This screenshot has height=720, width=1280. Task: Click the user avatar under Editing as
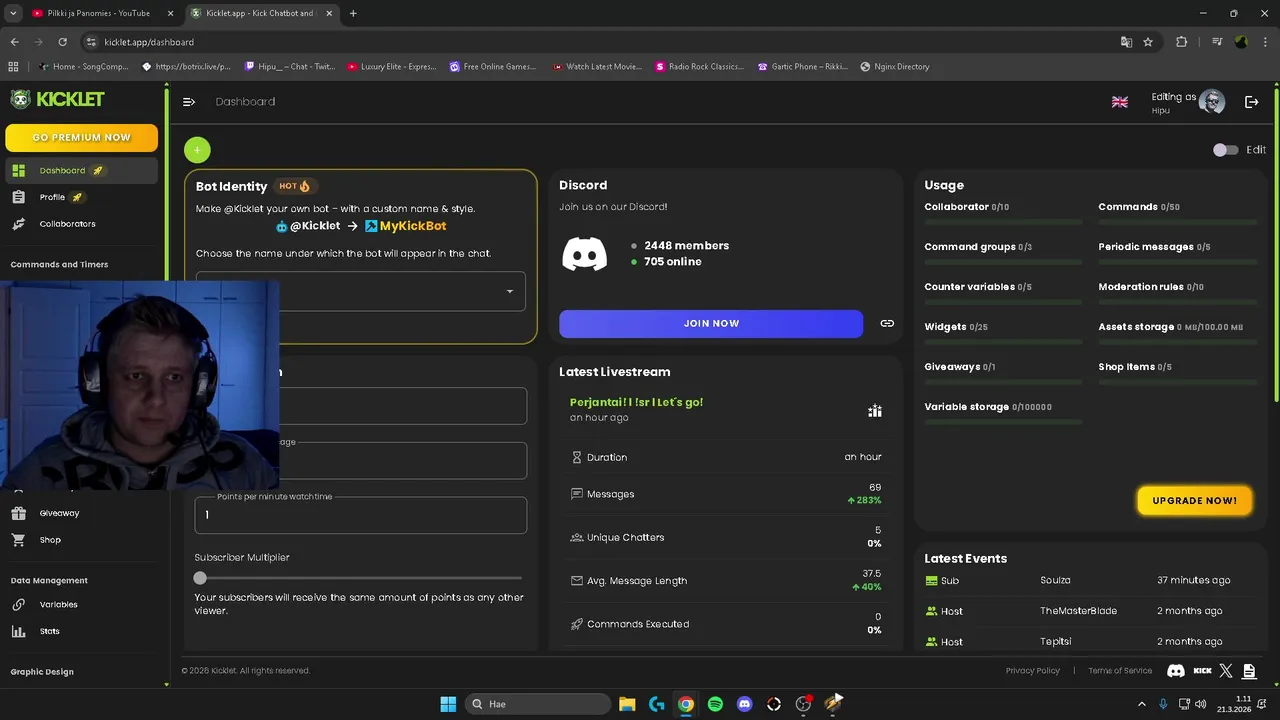pyautogui.click(x=1212, y=101)
